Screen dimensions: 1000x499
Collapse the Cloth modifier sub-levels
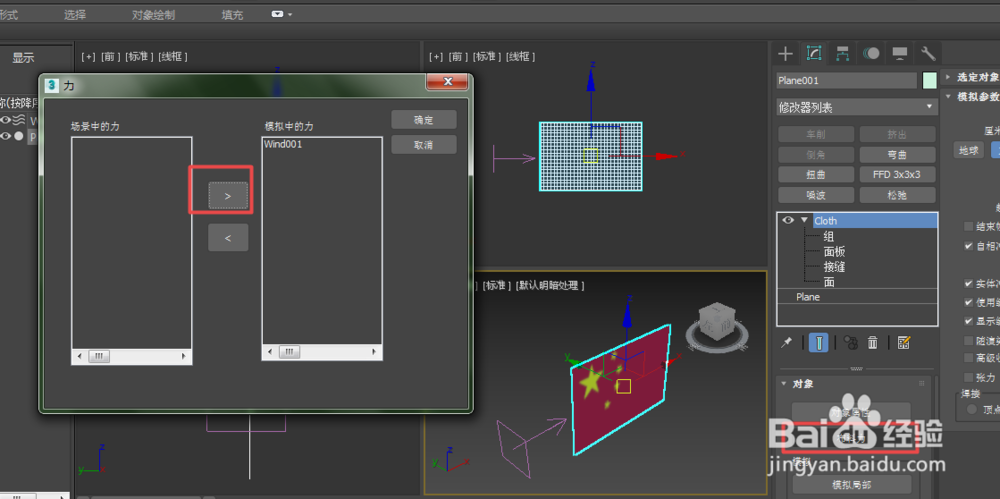tap(804, 220)
